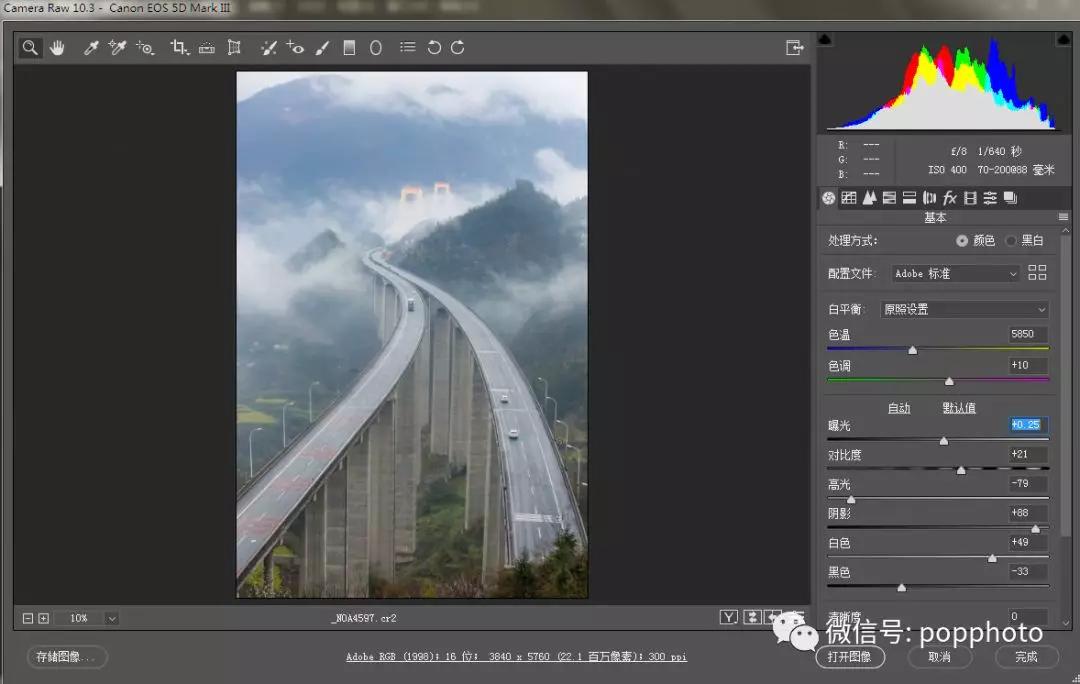The width and height of the screenshot is (1080, 684).
Task: Rotate image 90 degrees clockwise
Action: 458,47
